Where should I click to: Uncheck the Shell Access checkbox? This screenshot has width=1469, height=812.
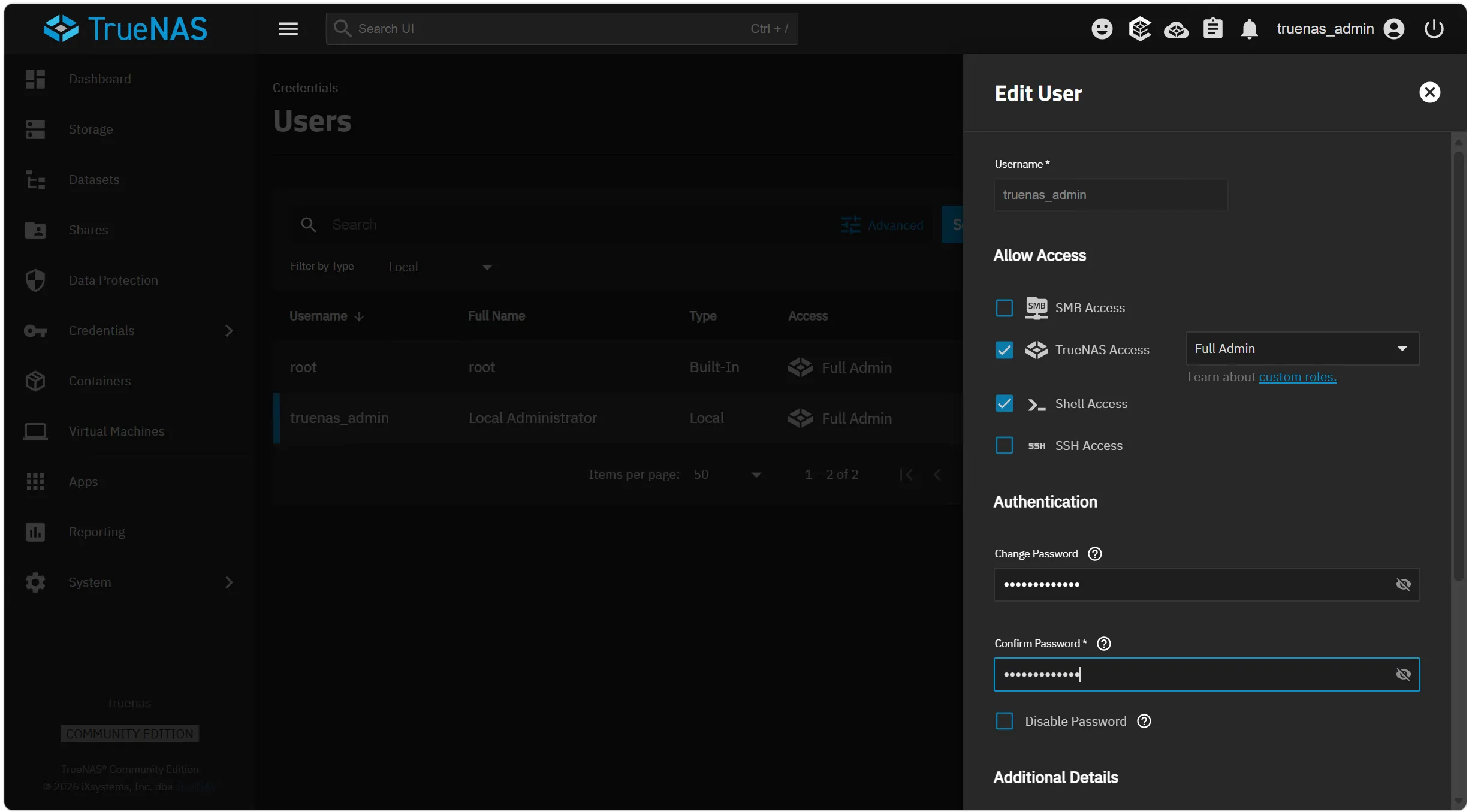(1005, 404)
